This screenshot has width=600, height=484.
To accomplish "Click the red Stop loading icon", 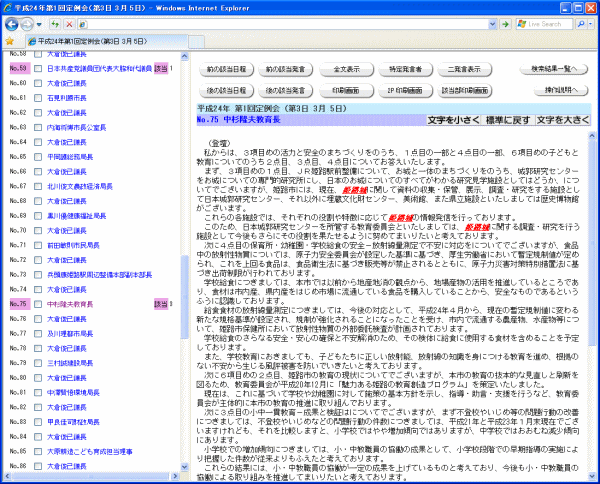I will tap(69, 24).
